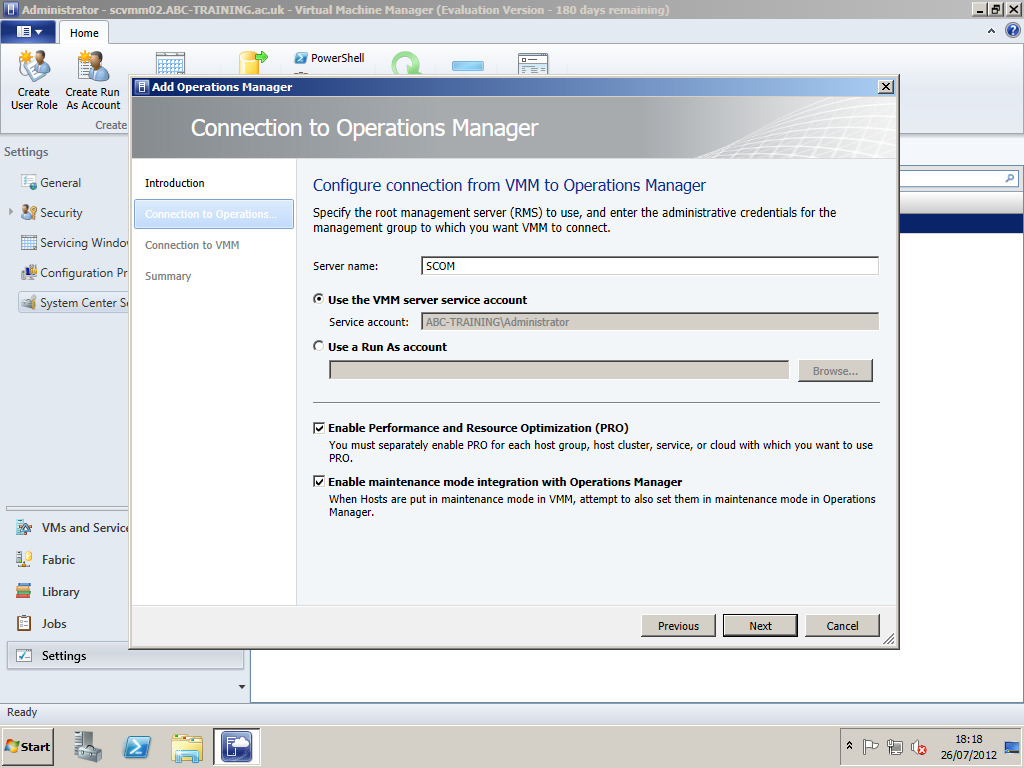Open the Windows Start menu

(x=28, y=746)
